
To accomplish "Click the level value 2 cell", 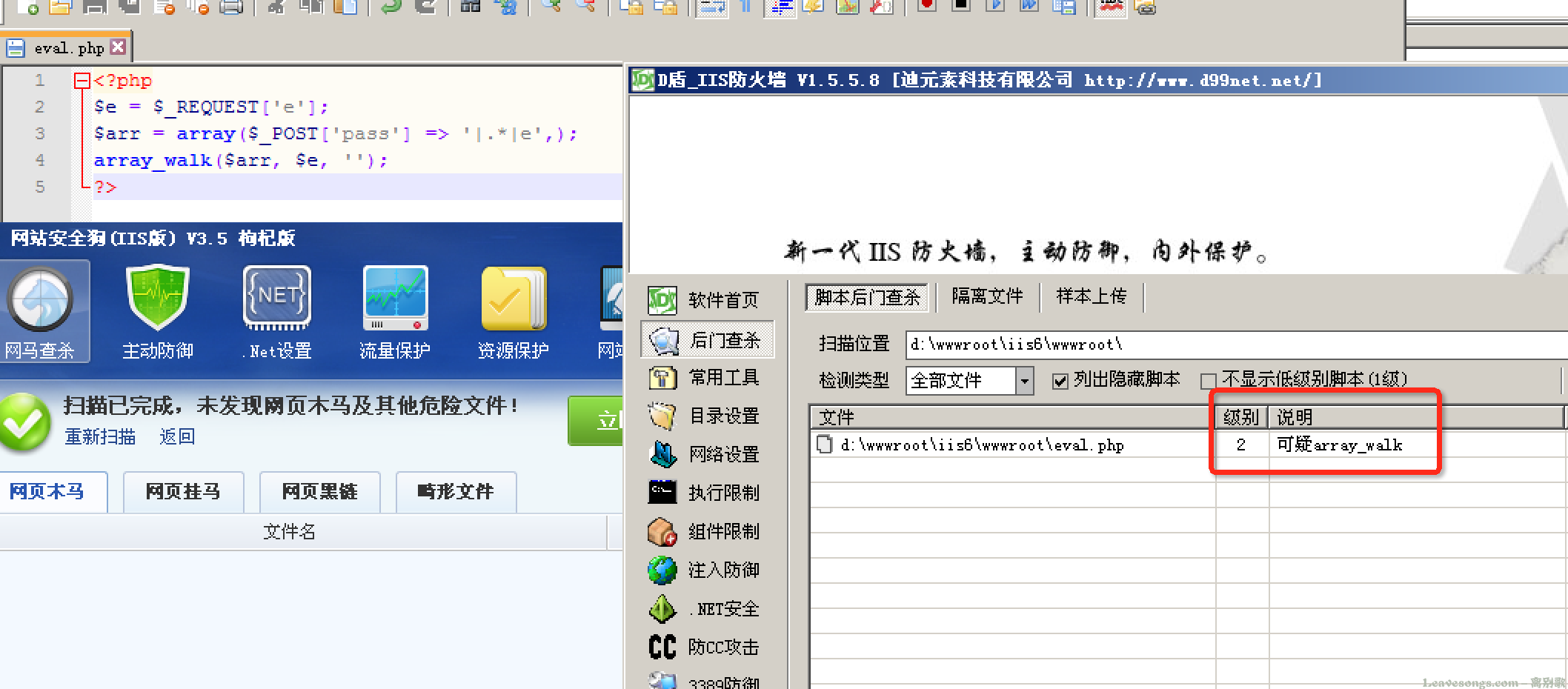I will [x=1241, y=445].
